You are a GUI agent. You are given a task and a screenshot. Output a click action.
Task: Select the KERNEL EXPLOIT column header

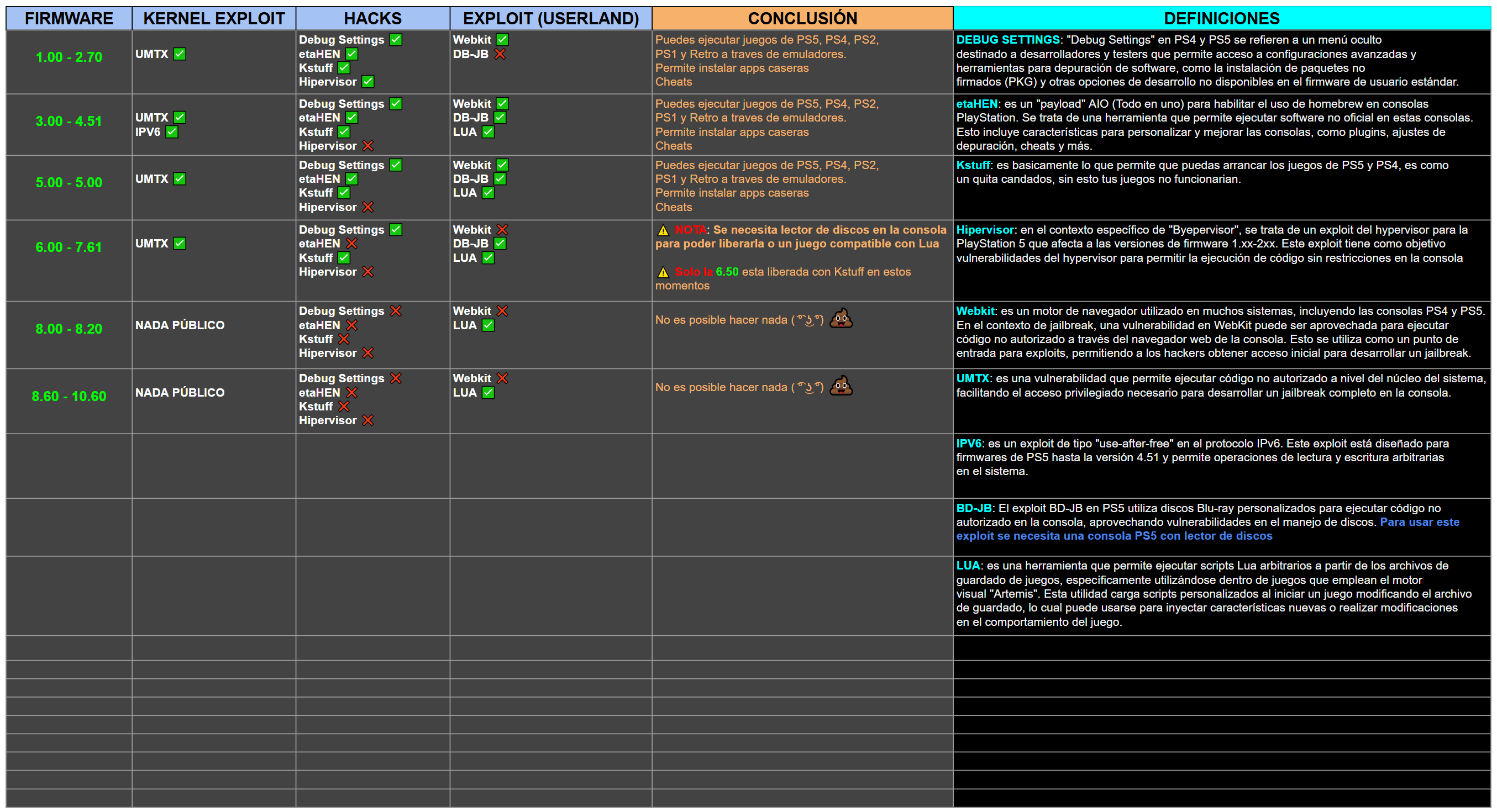point(214,18)
